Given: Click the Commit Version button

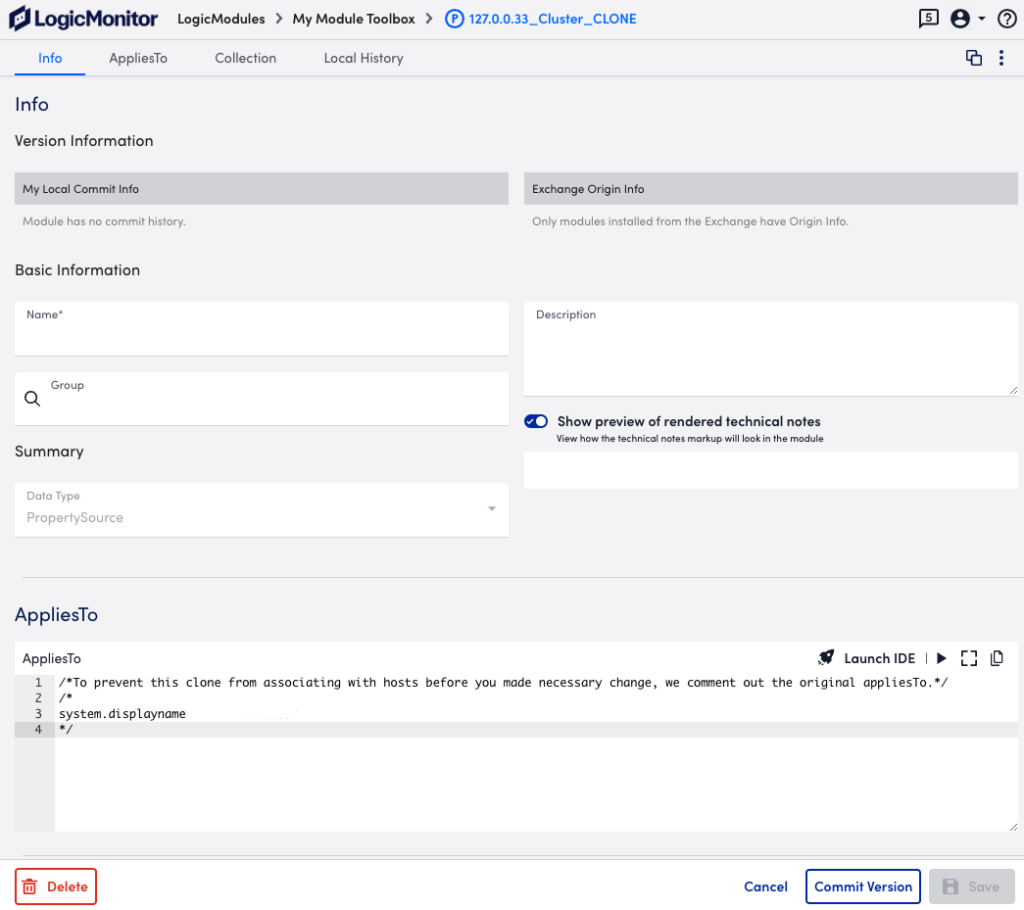Looking at the screenshot, I should point(863,886).
